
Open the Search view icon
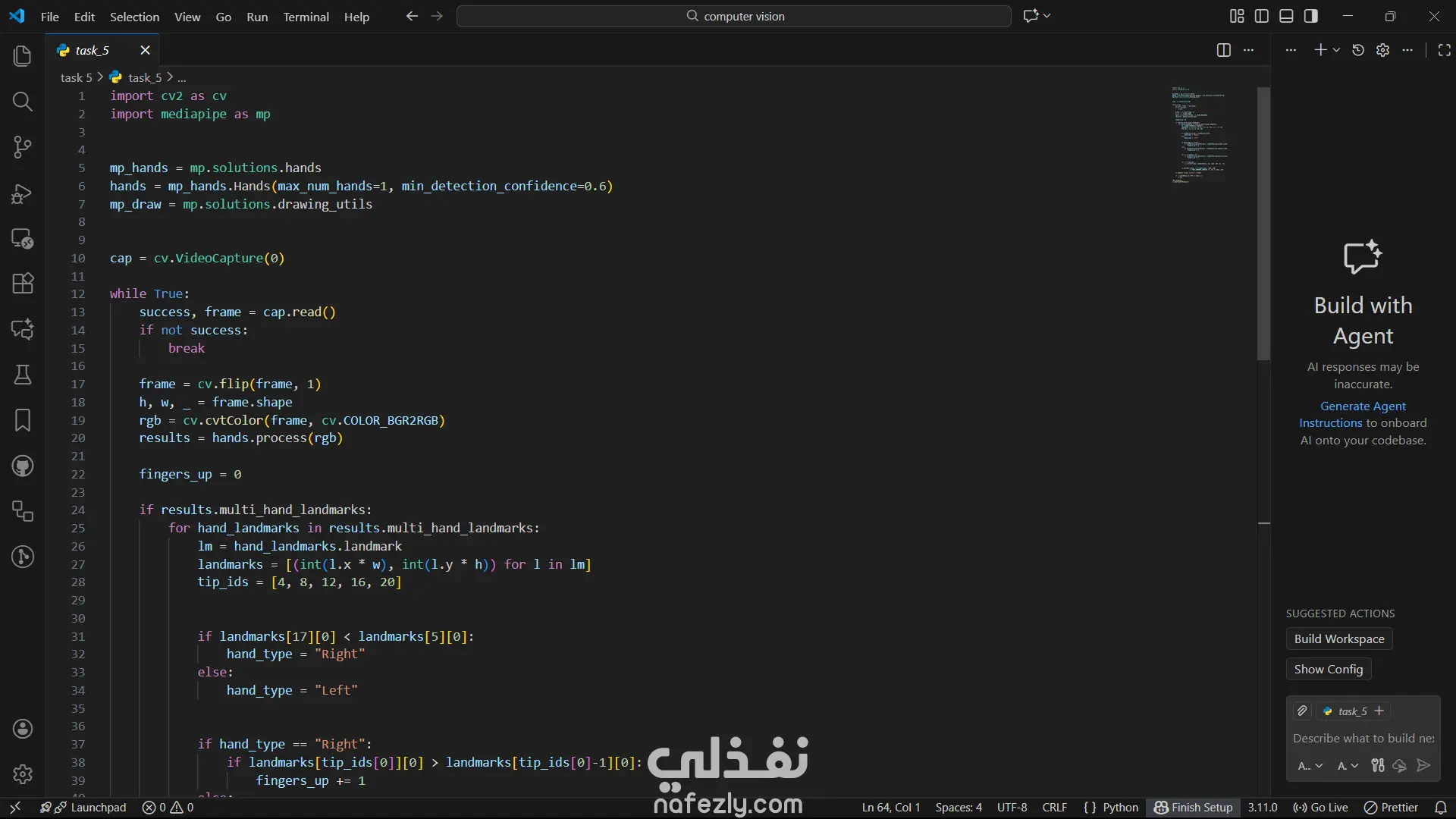(23, 102)
